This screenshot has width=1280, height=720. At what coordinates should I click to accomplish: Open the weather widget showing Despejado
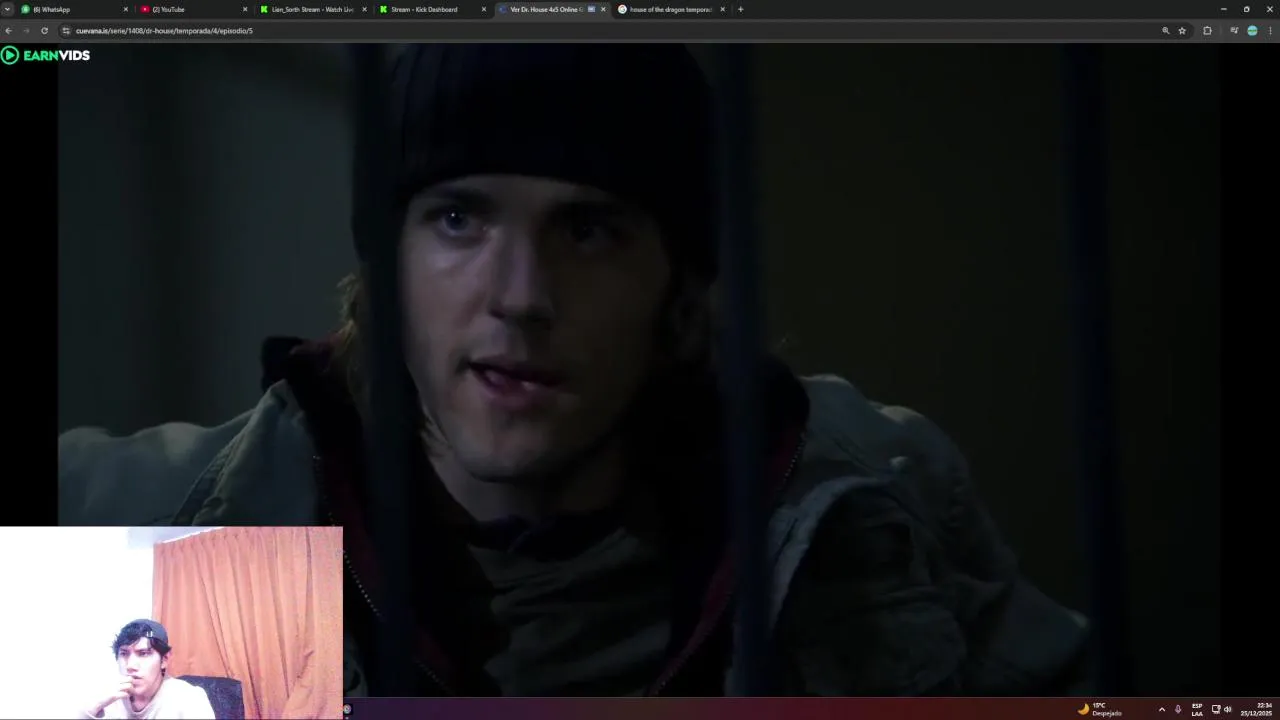tap(1099, 709)
